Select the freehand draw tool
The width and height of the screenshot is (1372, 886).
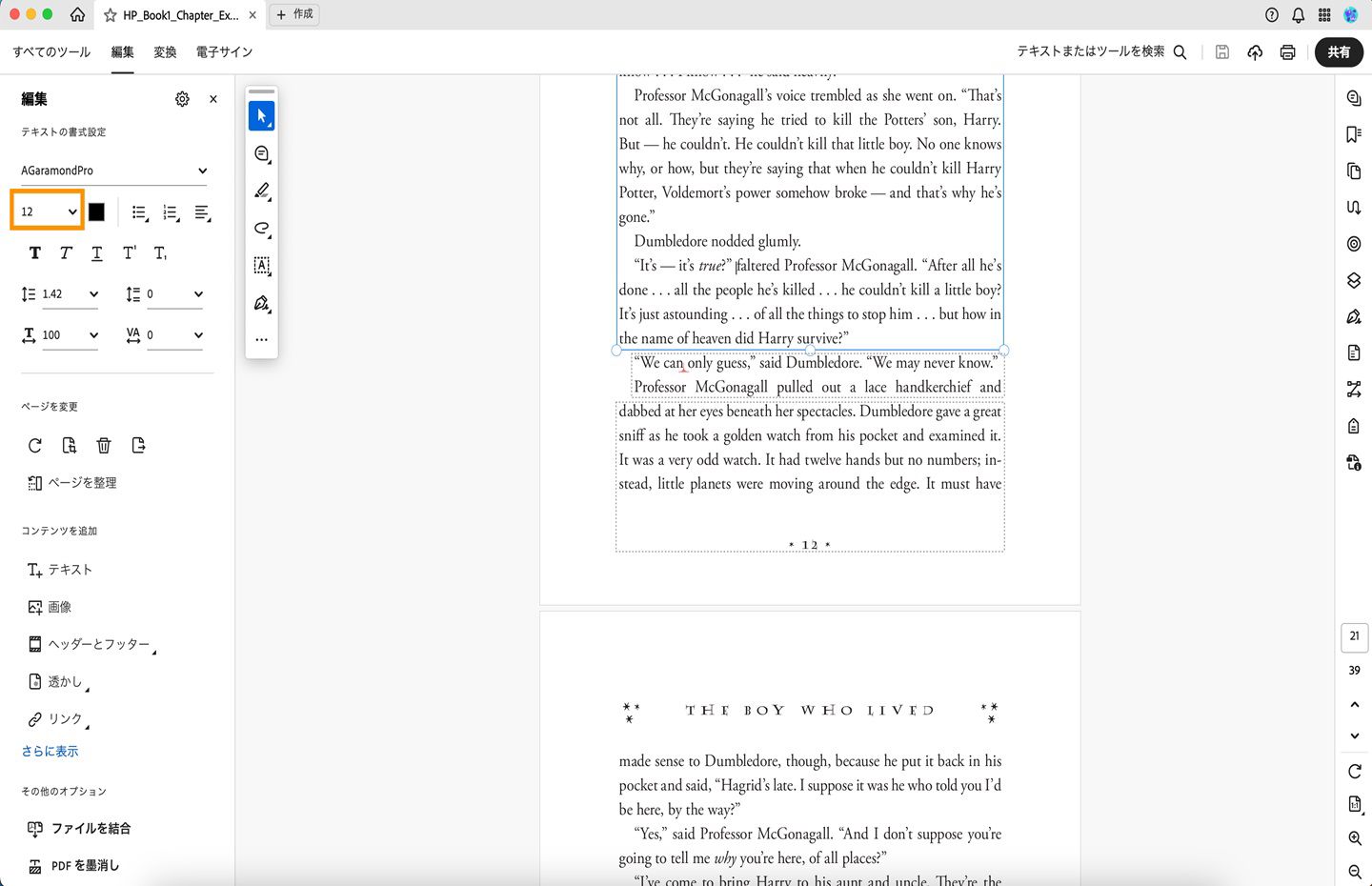click(261, 229)
